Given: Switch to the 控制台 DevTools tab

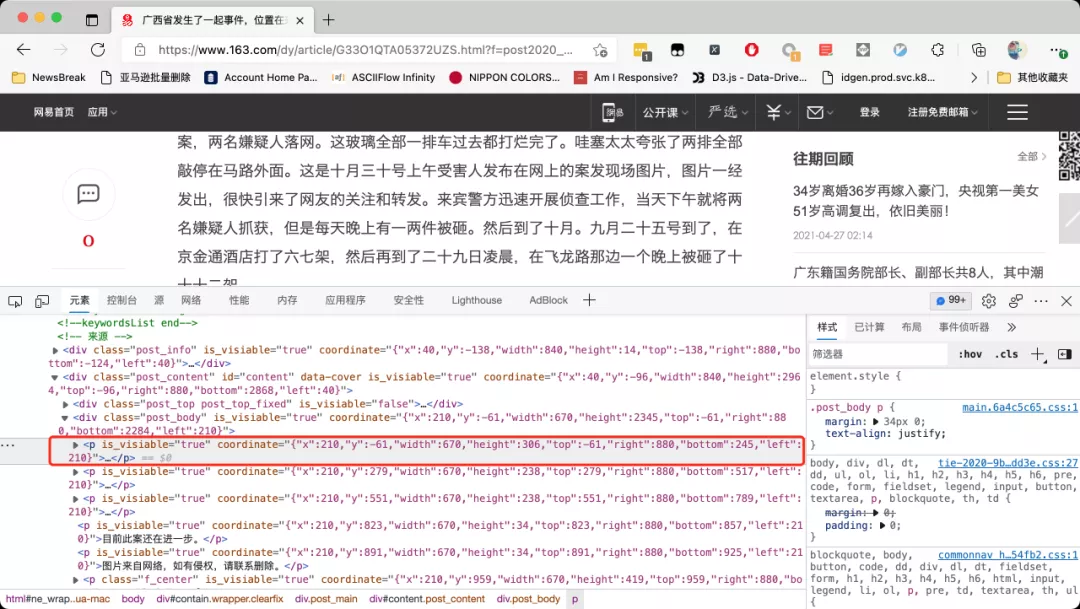Looking at the screenshot, I should pos(122,300).
